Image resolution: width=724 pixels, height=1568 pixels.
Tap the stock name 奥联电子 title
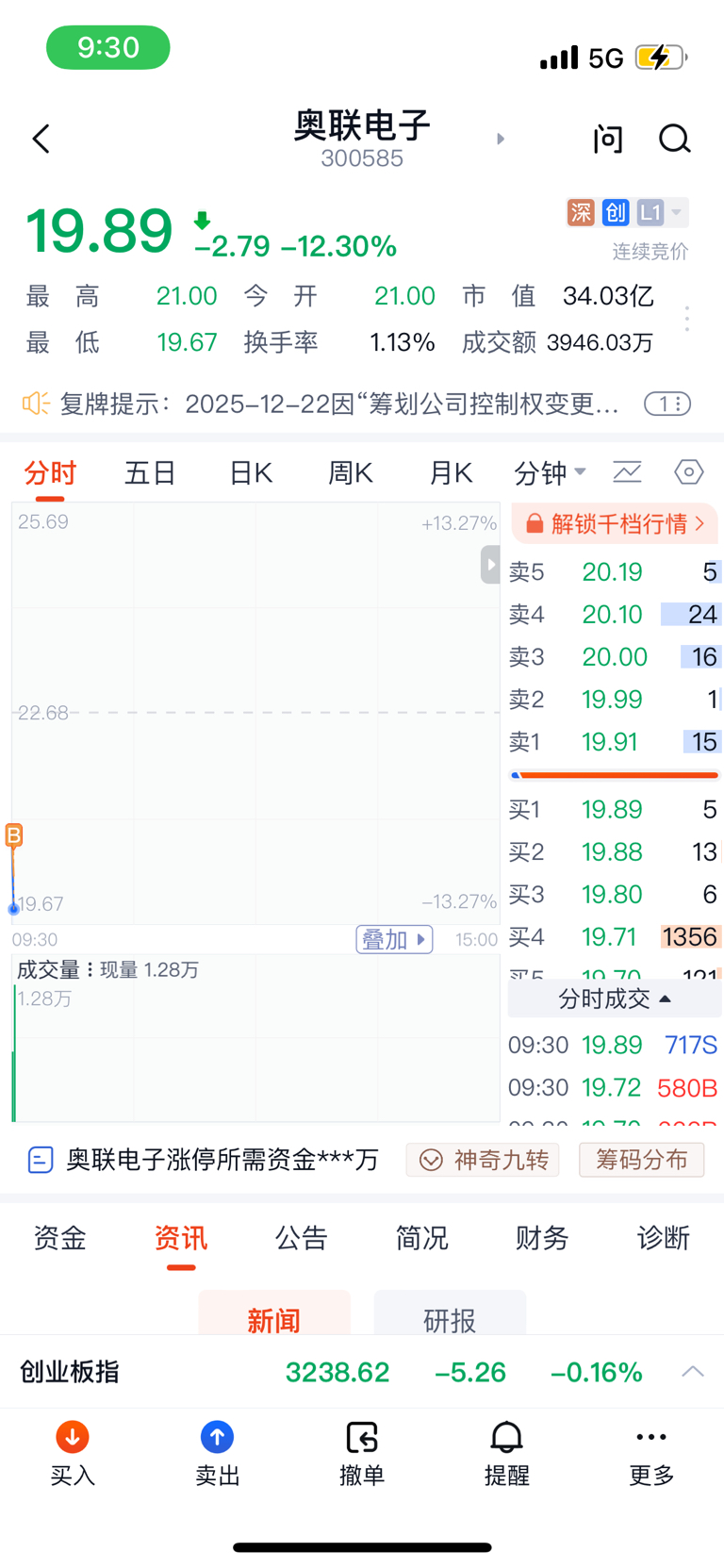362,125
